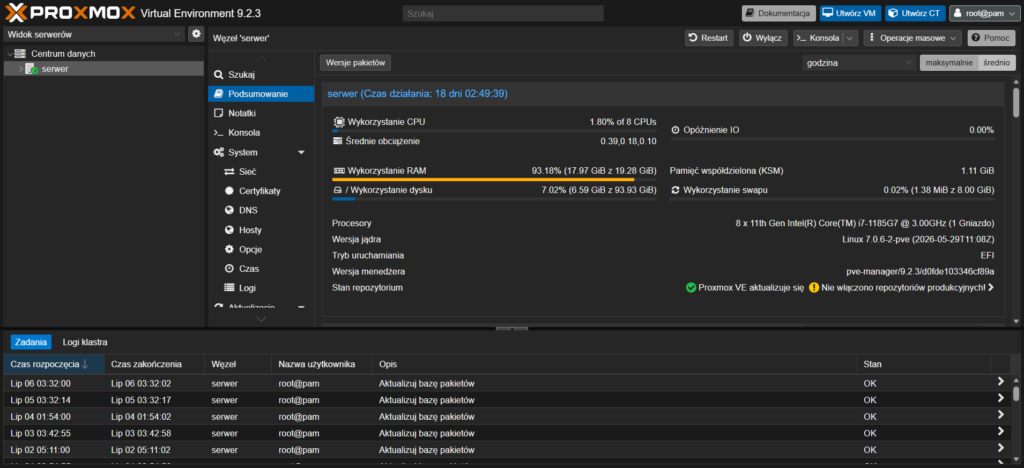Sort by Opis column header

point(614,364)
